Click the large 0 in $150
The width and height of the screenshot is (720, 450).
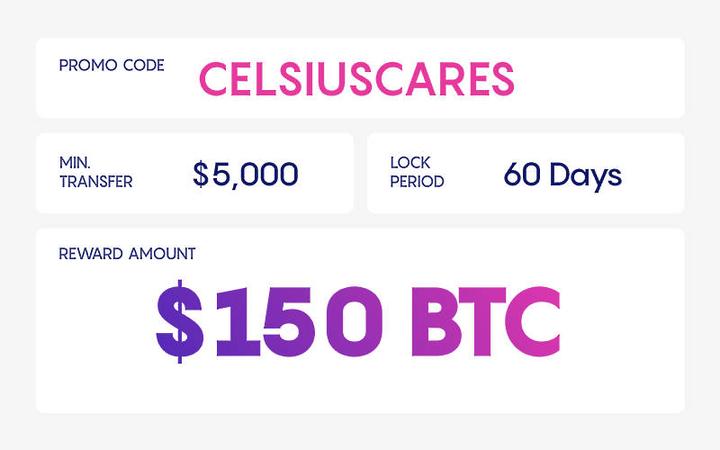pyautogui.click(x=354, y=321)
